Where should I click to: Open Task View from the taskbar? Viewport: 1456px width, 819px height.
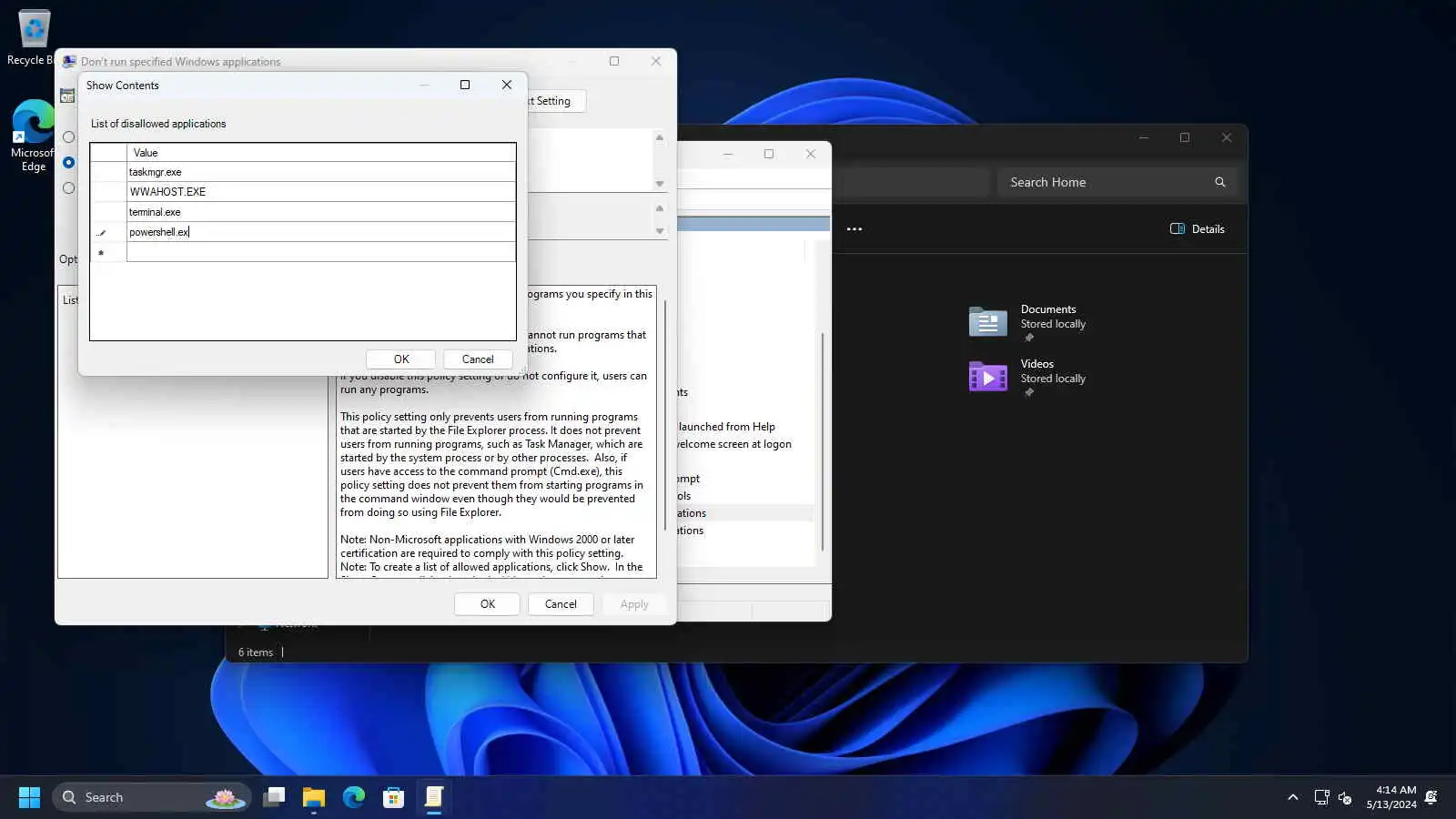(274, 798)
